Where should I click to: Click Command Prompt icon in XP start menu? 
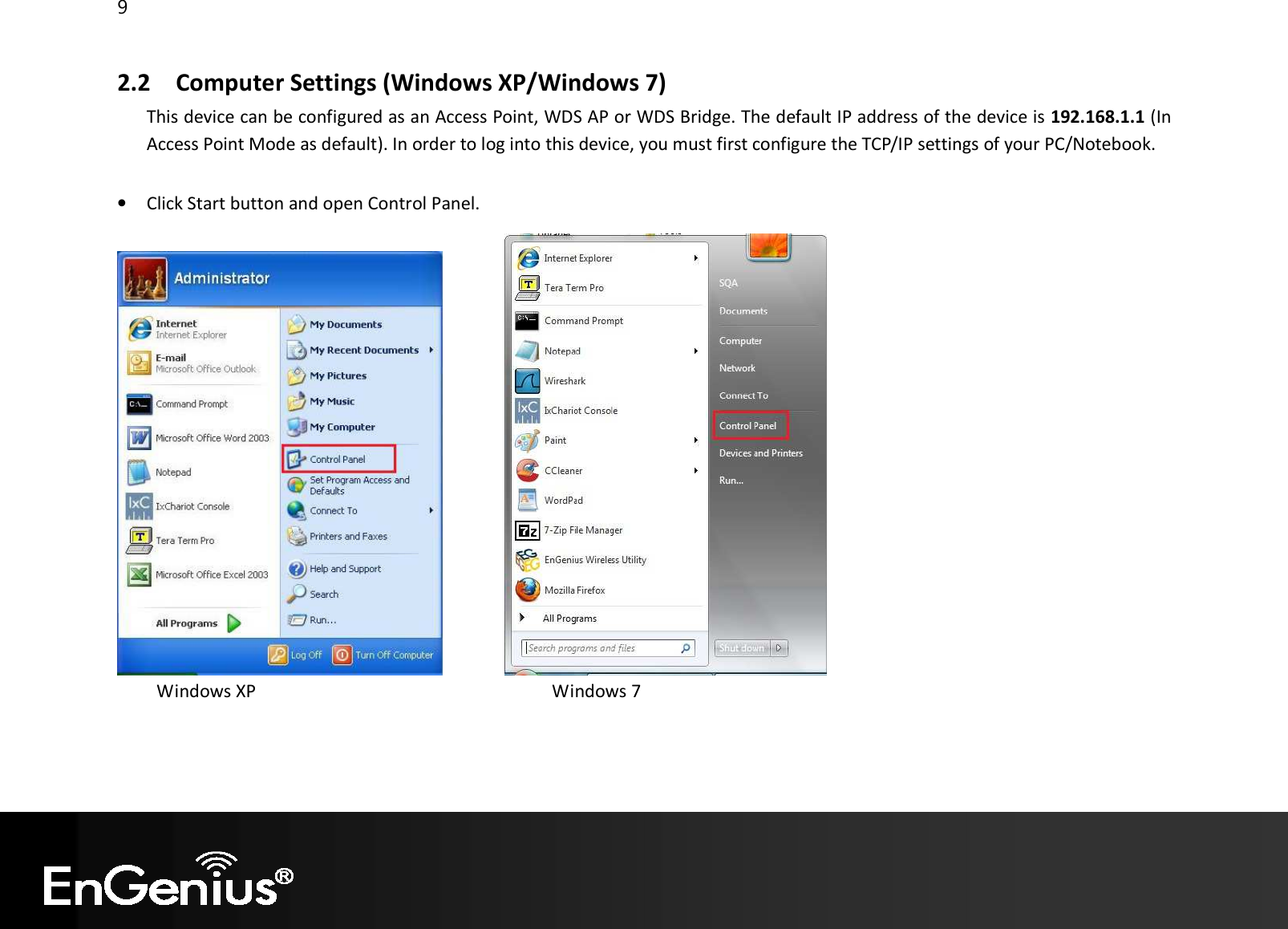pyautogui.click(x=140, y=404)
